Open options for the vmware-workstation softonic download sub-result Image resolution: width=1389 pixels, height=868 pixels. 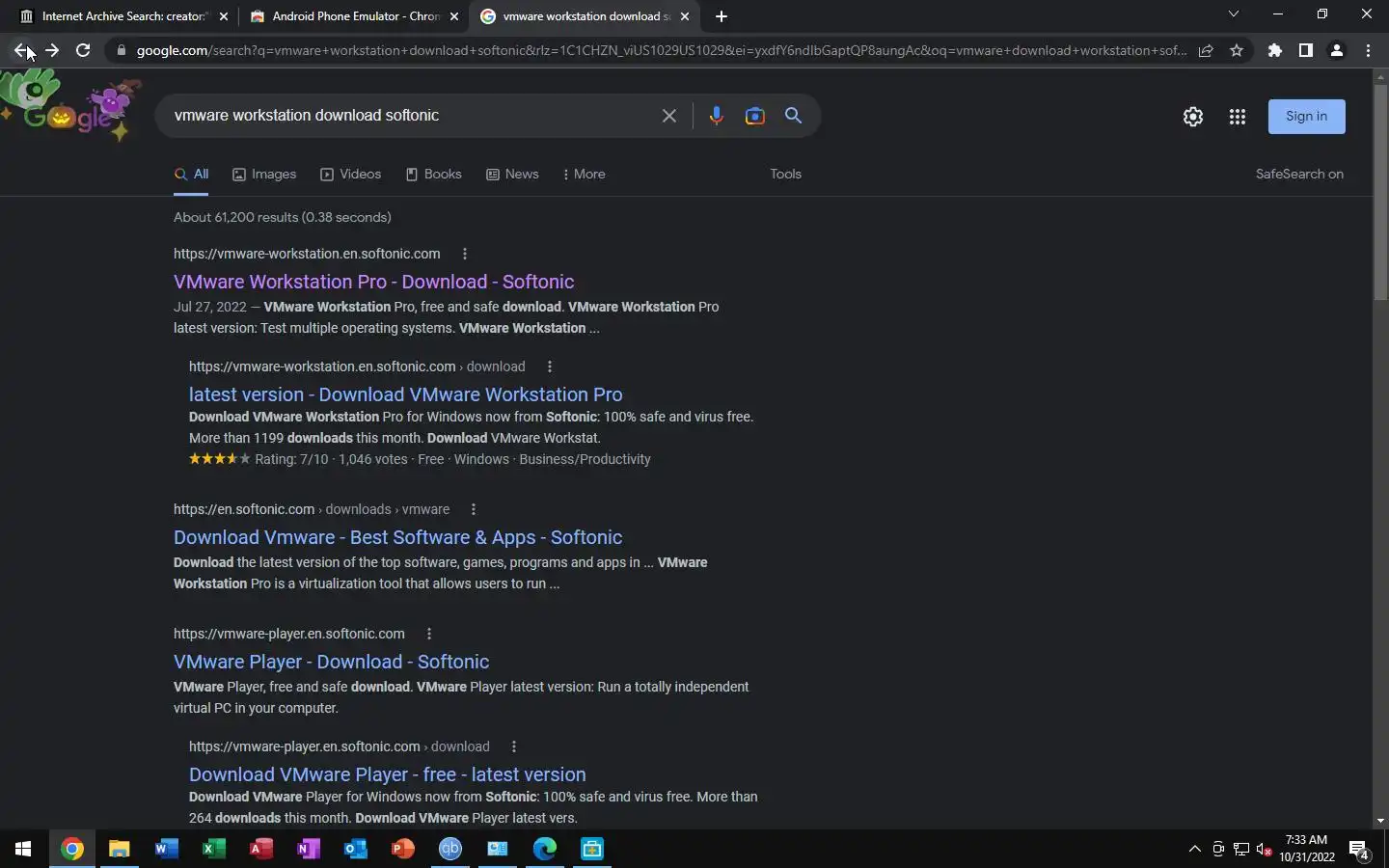tap(550, 366)
